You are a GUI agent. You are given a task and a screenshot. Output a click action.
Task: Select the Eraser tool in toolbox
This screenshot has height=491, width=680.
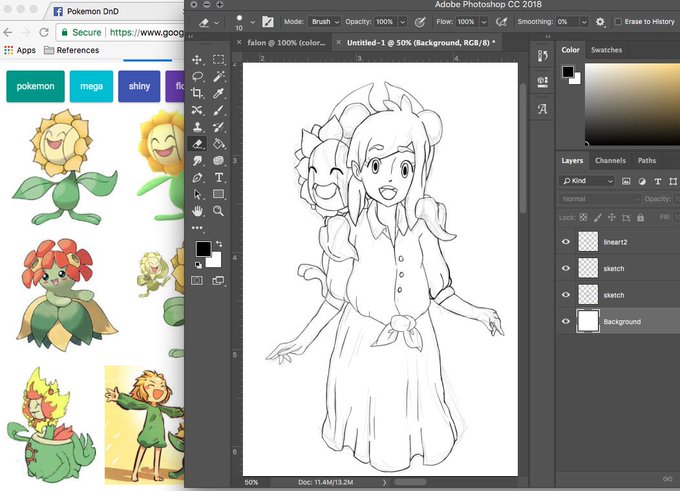(197, 144)
